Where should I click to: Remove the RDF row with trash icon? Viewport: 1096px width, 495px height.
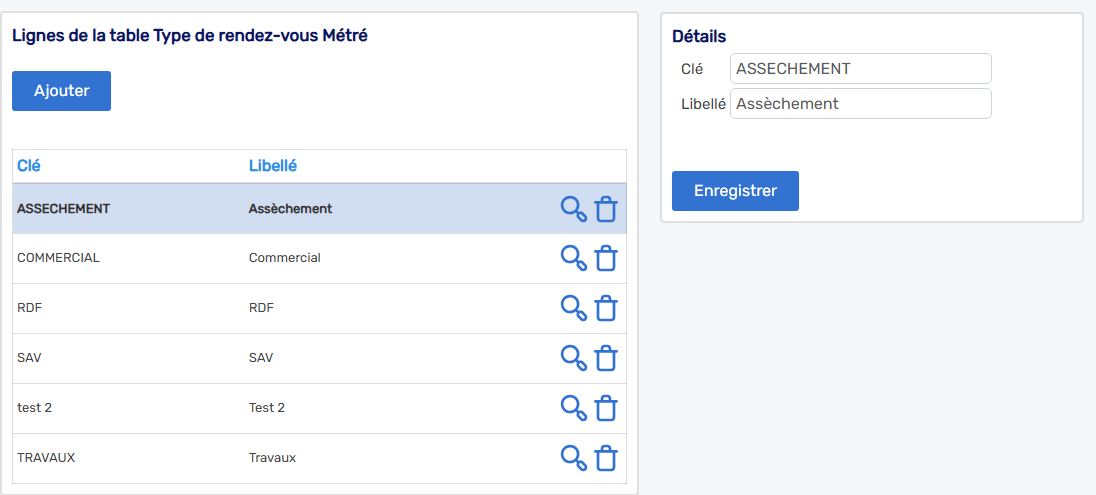coord(606,308)
